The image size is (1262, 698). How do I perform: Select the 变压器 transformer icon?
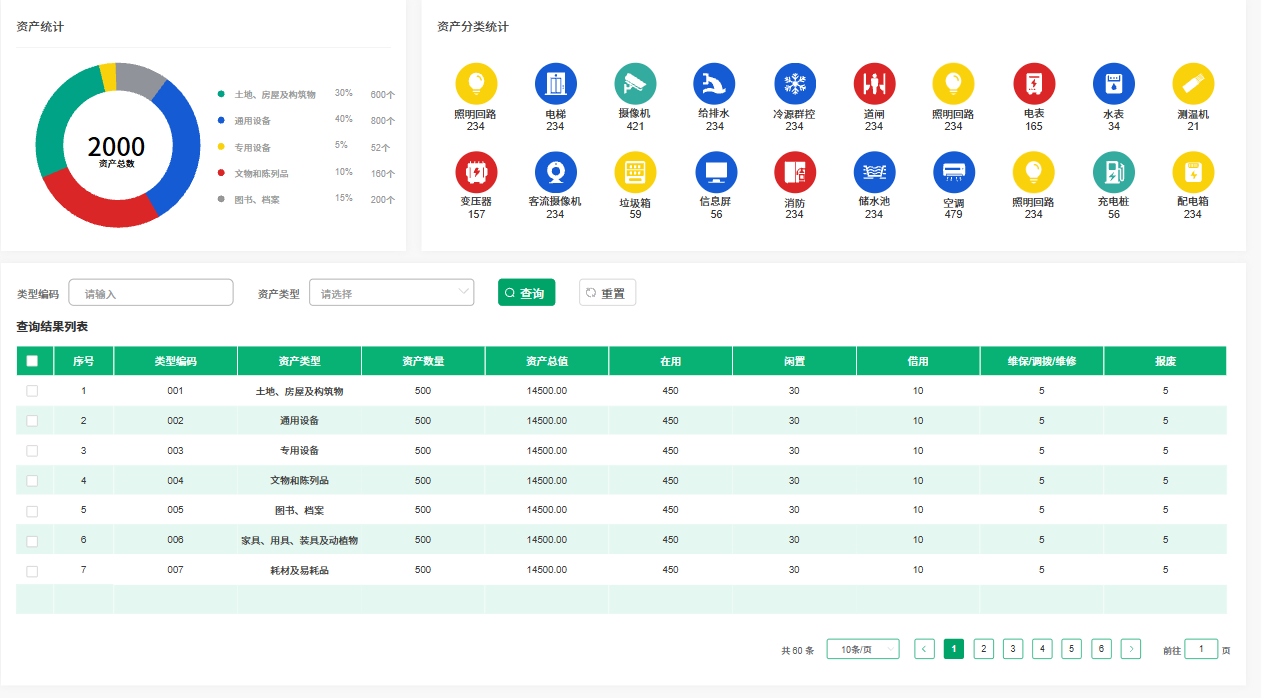[476, 172]
